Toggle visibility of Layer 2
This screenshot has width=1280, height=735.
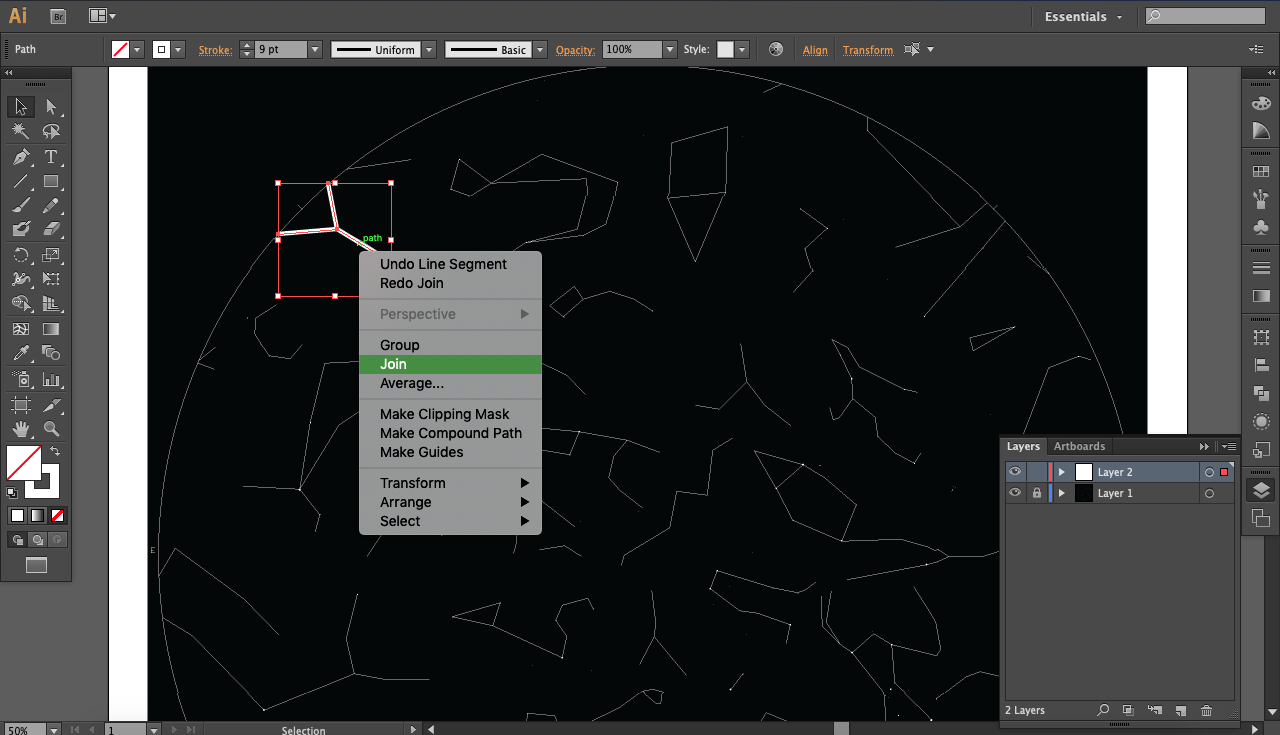pos(1015,472)
